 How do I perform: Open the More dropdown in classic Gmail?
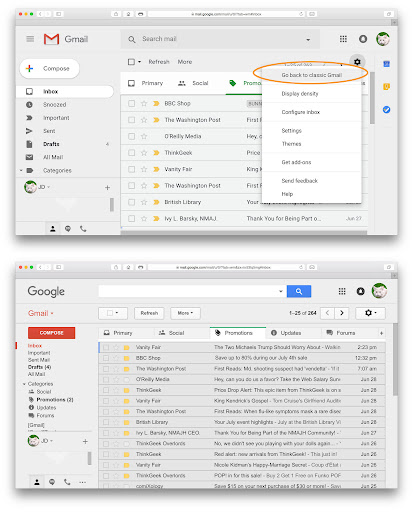[x=185, y=313]
